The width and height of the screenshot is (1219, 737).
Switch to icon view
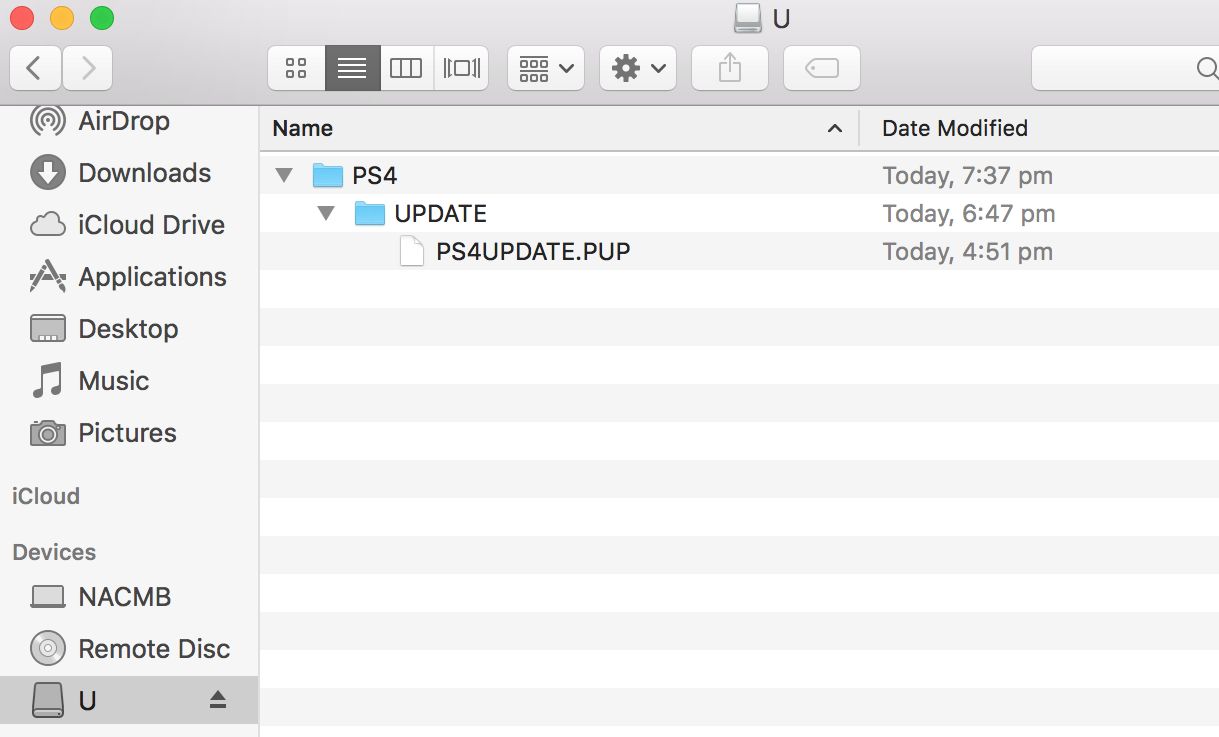click(296, 68)
